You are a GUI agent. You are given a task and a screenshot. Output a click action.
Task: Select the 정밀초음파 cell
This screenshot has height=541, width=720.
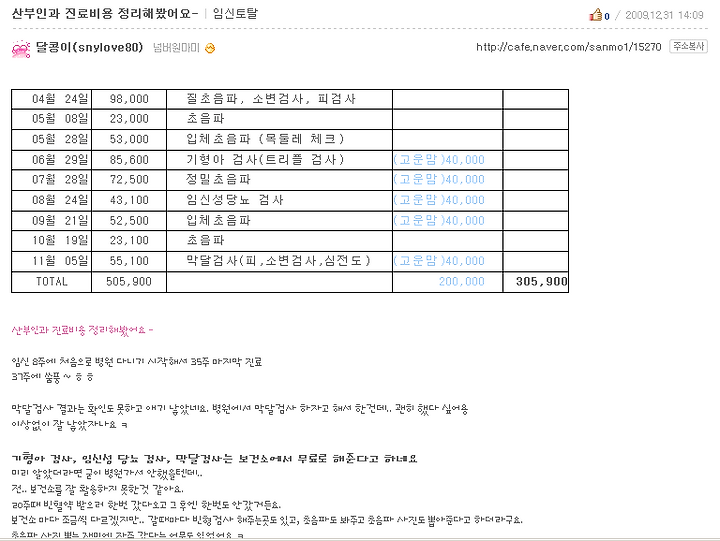pyautogui.click(x=279, y=180)
